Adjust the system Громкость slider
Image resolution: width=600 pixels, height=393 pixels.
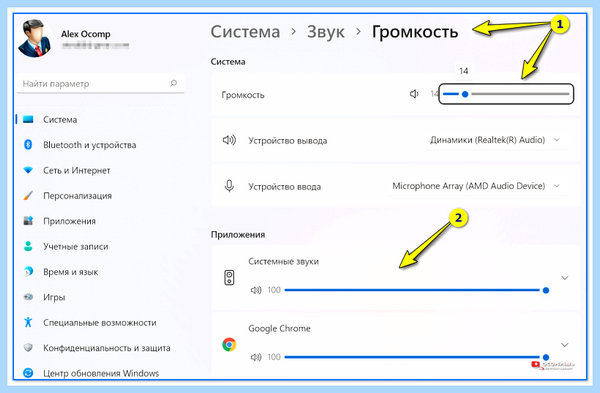(x=506, y=94)
